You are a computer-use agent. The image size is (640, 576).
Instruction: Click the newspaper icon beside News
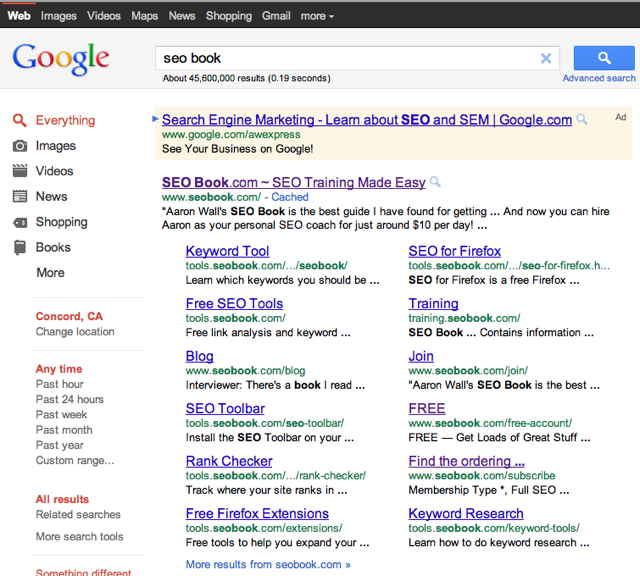click(x=20, y=196)
